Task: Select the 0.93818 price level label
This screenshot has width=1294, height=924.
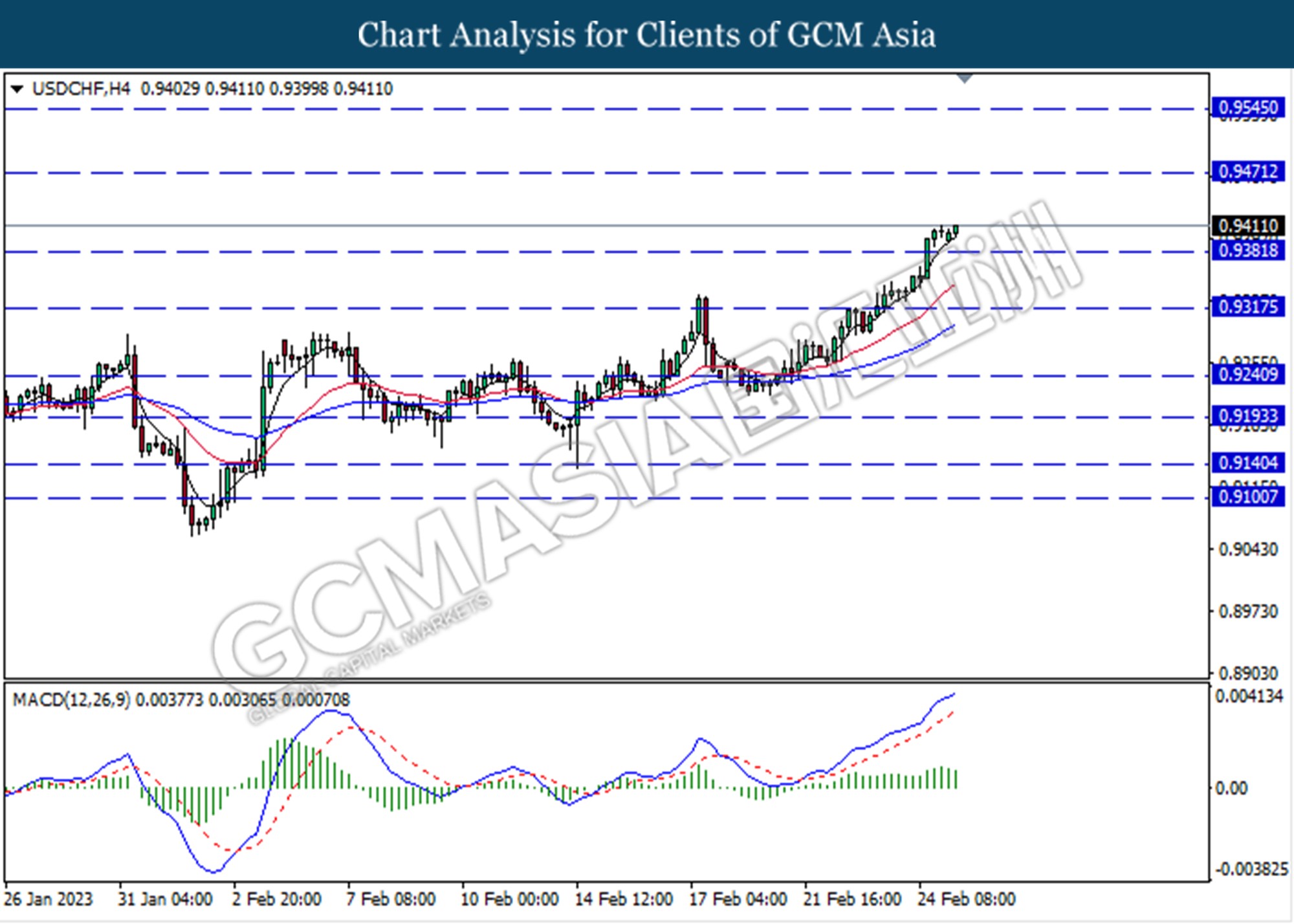Action: [1247, 250]
